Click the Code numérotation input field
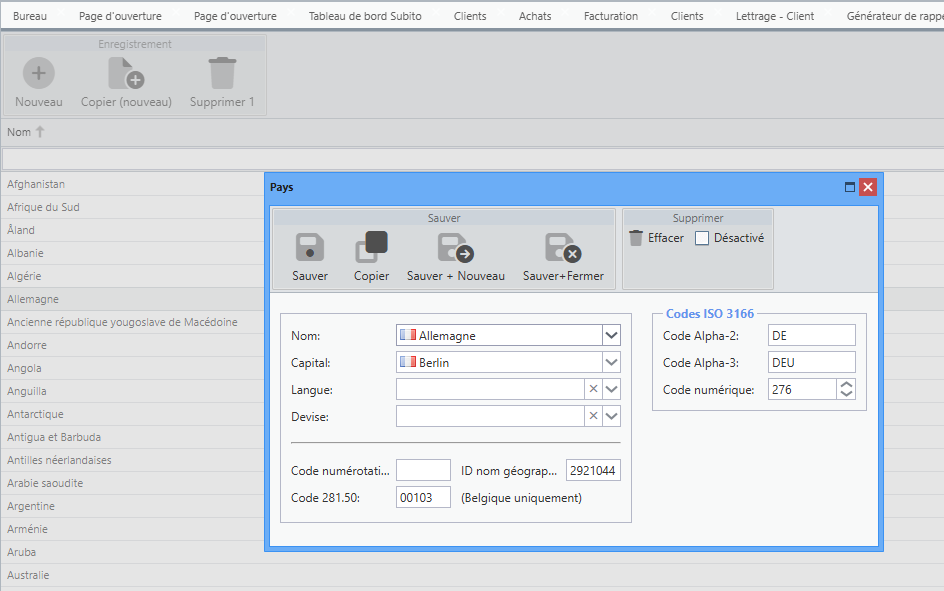This screenshot has height=591, width=944. [423, 470]
